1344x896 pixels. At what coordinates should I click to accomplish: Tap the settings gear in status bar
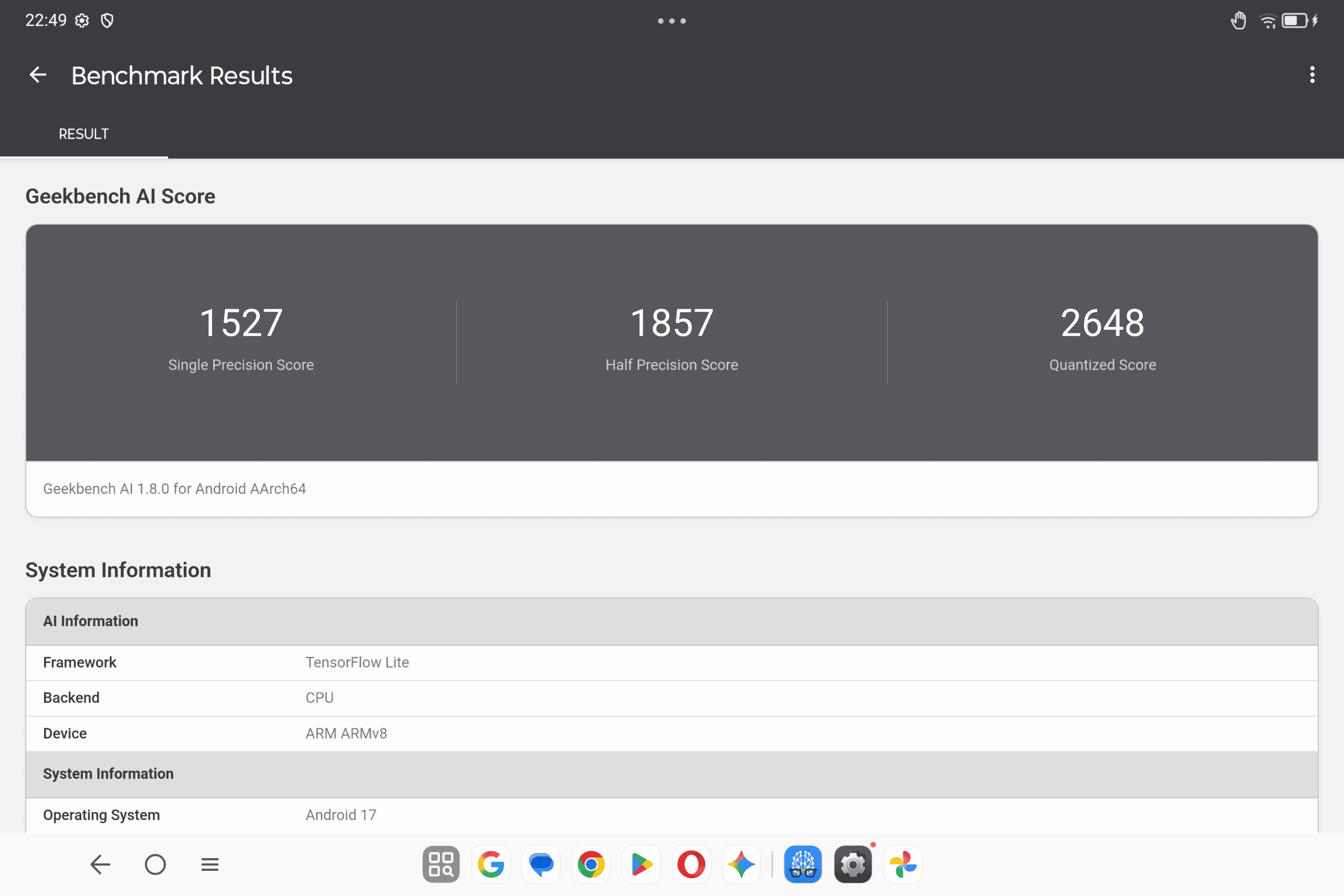[82, 20]
